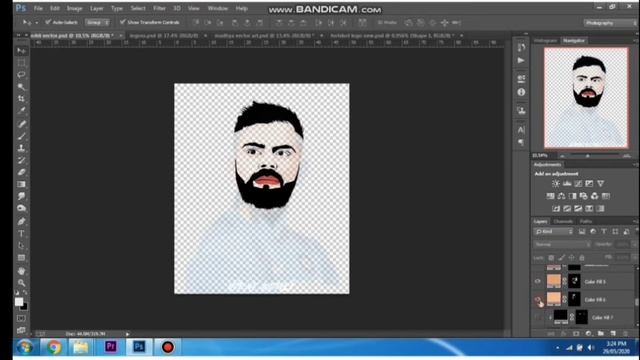Select the Hand tool
This screenshot has width=640, height=360.
click(21, 271)
